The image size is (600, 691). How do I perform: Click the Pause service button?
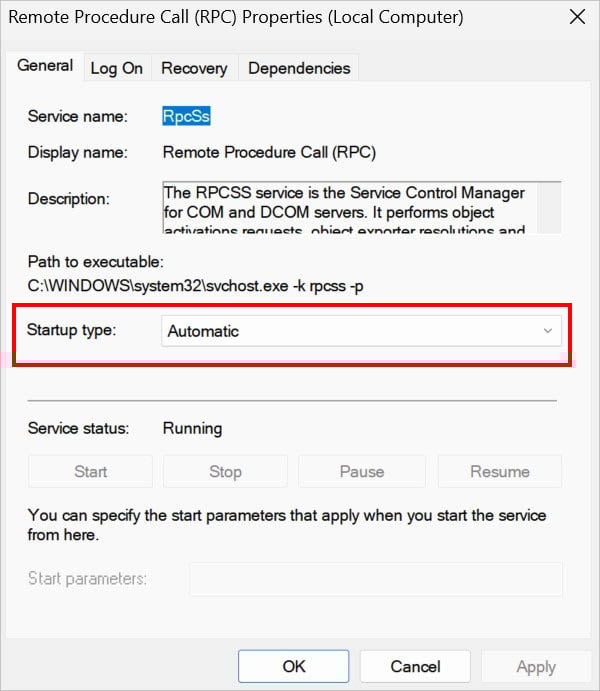361,471
